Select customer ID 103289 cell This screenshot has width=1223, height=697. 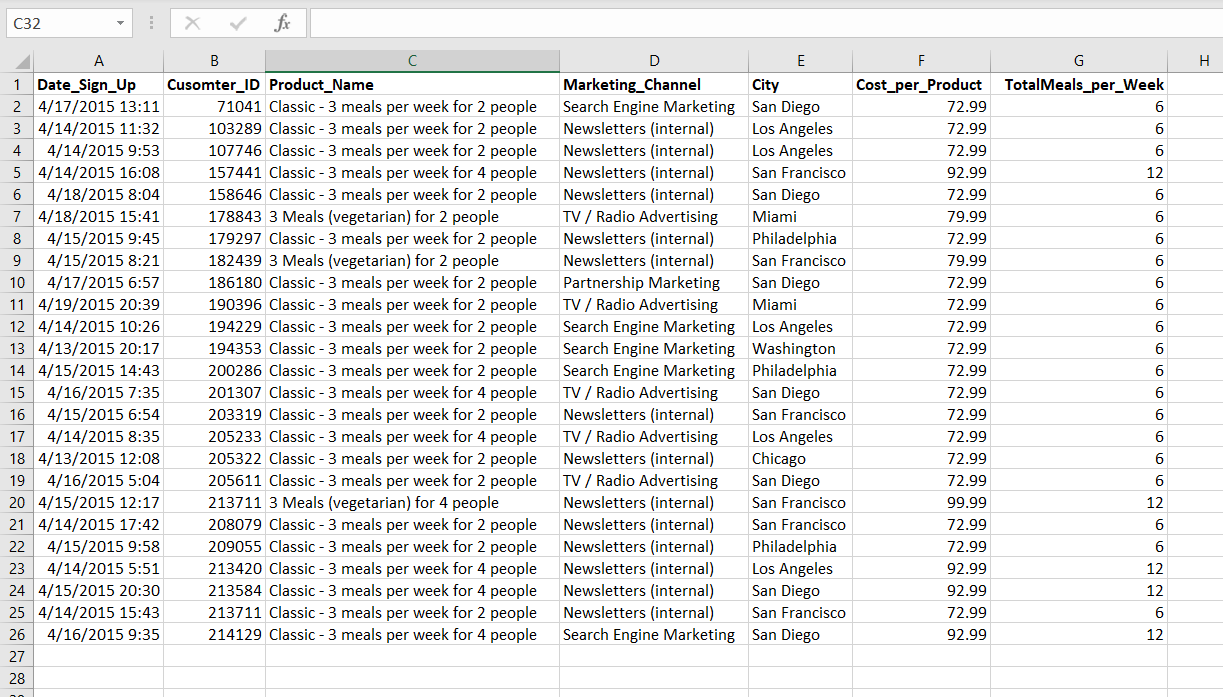pos(214,129)
